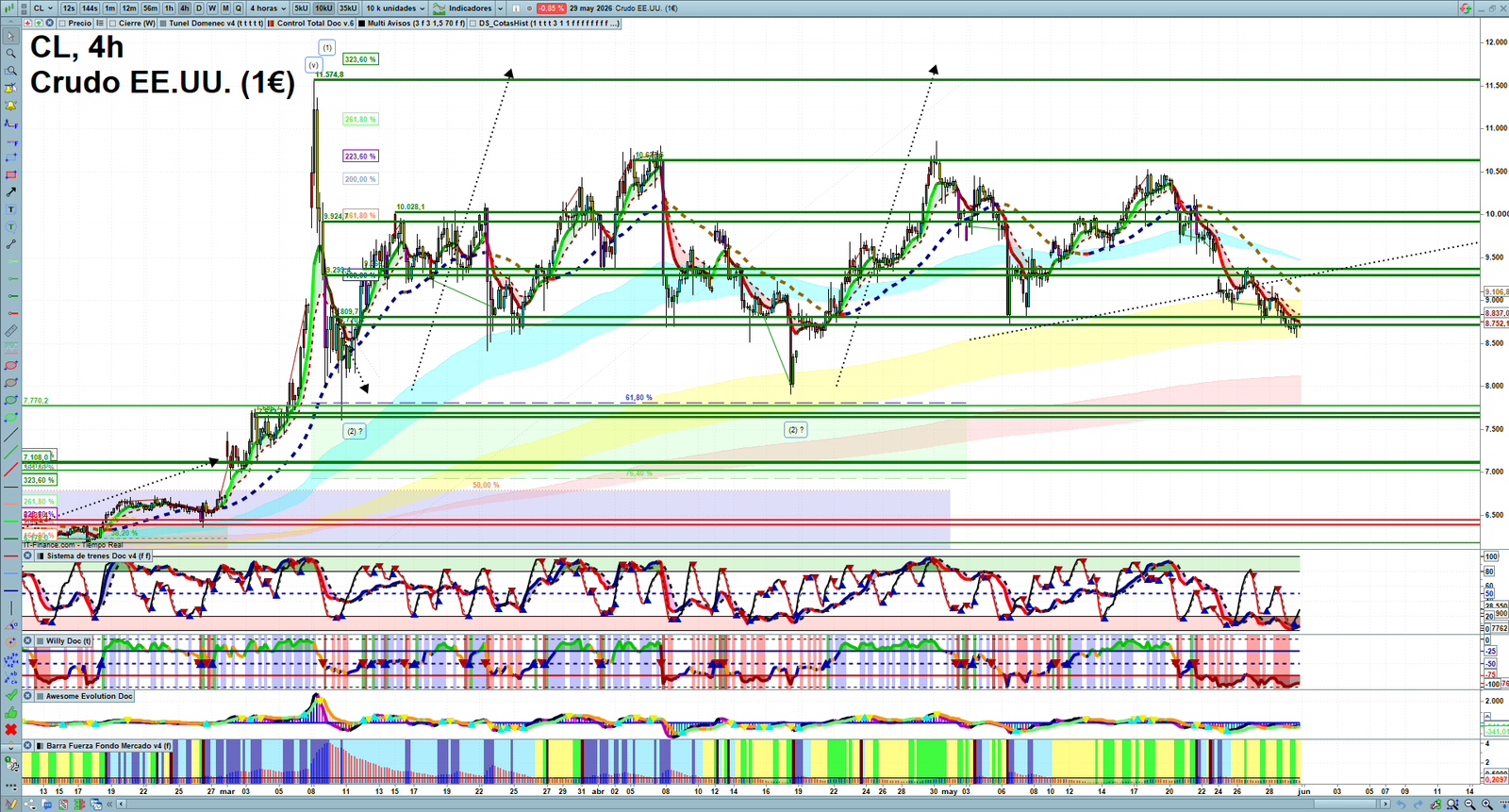
Task: Select the W weekly timeframe tab
Action: point(212,8)
